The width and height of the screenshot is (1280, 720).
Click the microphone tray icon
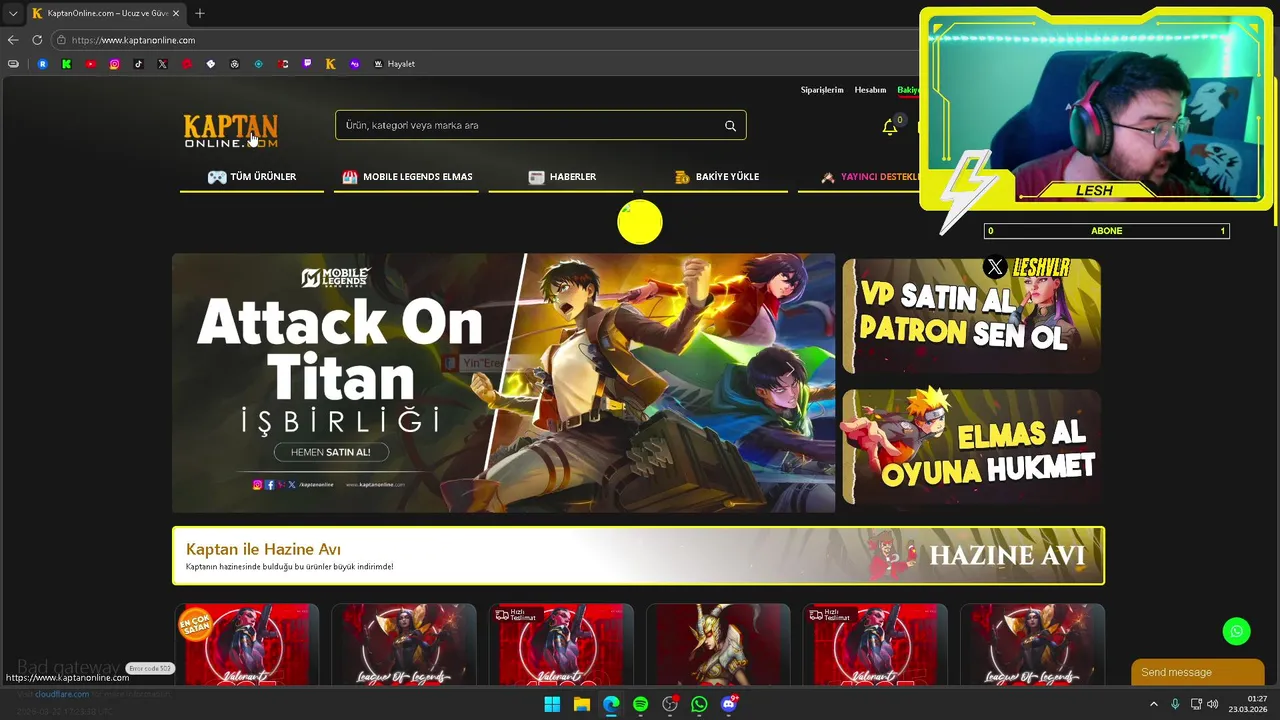point(1175,704)
